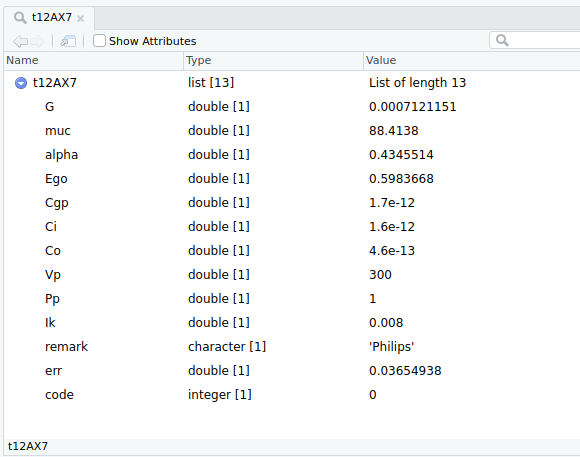Viewport: 580px width, 457px height.
Task: Click the 'double [1]' type in muc row
Action: (219, 131)
